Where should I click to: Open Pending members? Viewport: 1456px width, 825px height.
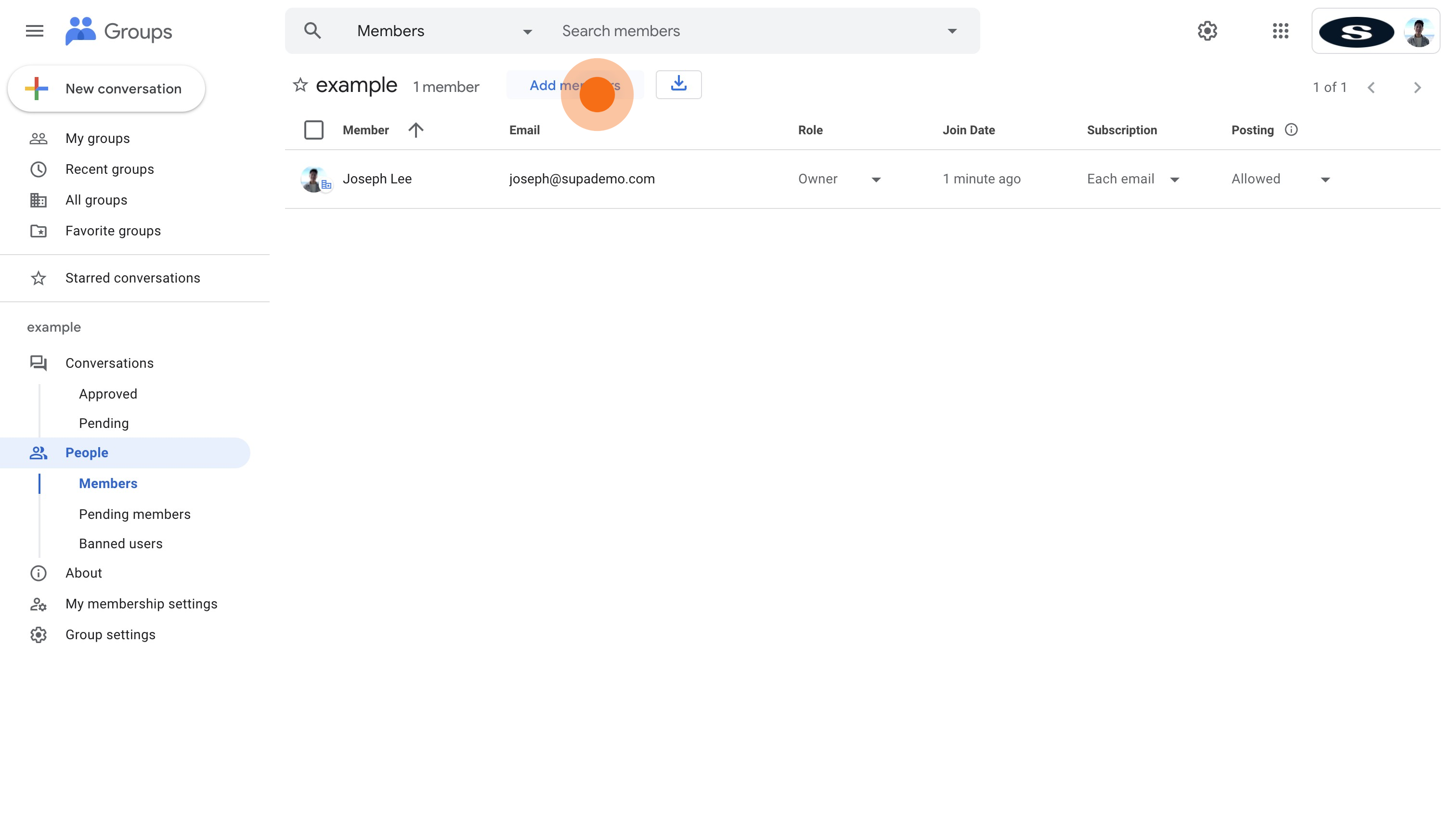point(134,514)
